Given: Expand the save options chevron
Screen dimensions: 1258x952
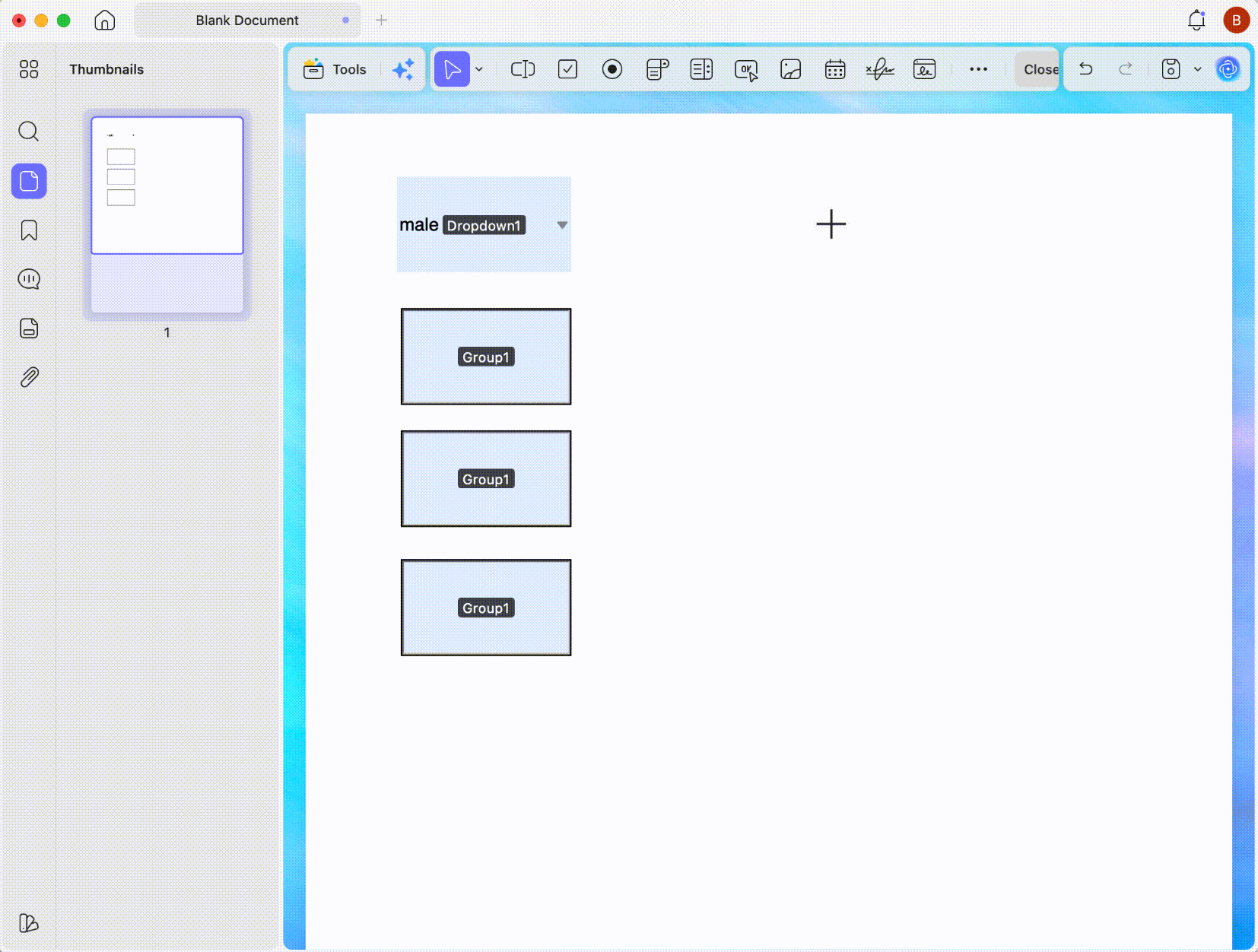Looking at the screenshot, I should 1198,69.
